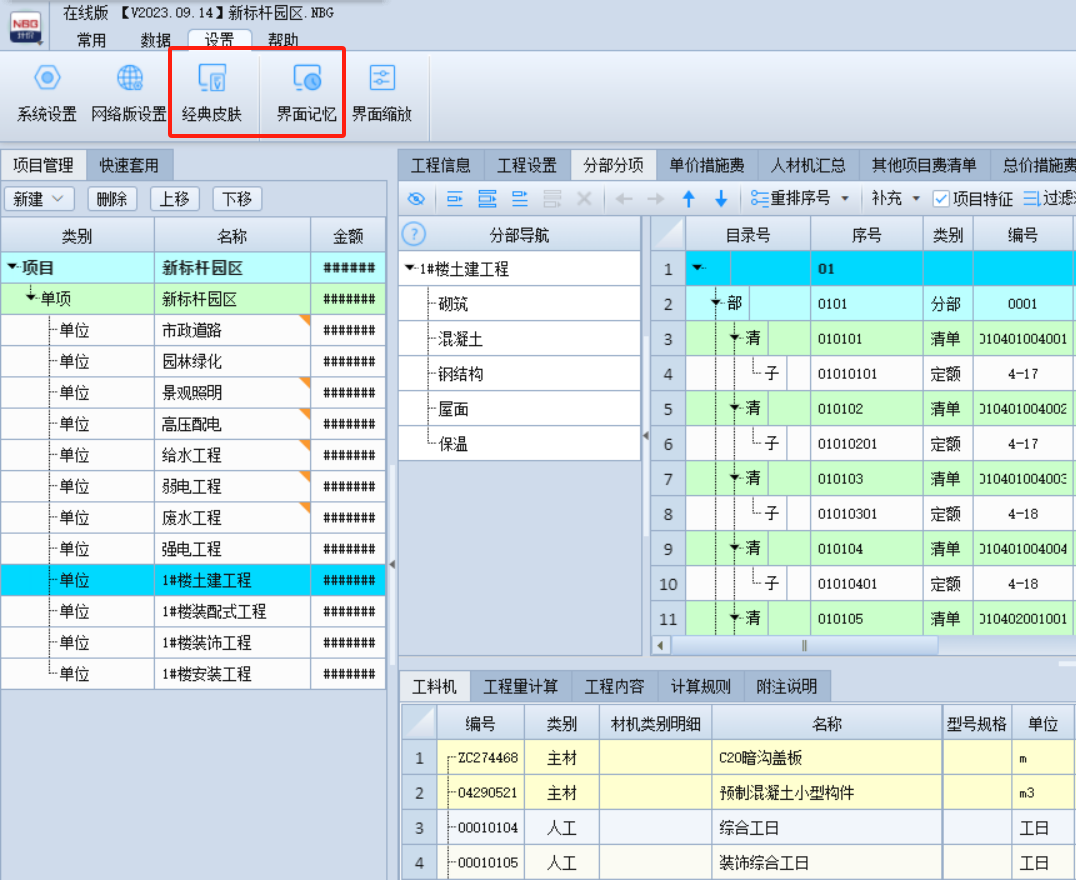This screenshot has width=1076, height=880.
Task: Uncheck the 项目特征 checkbox
Action: coord(940,199)
